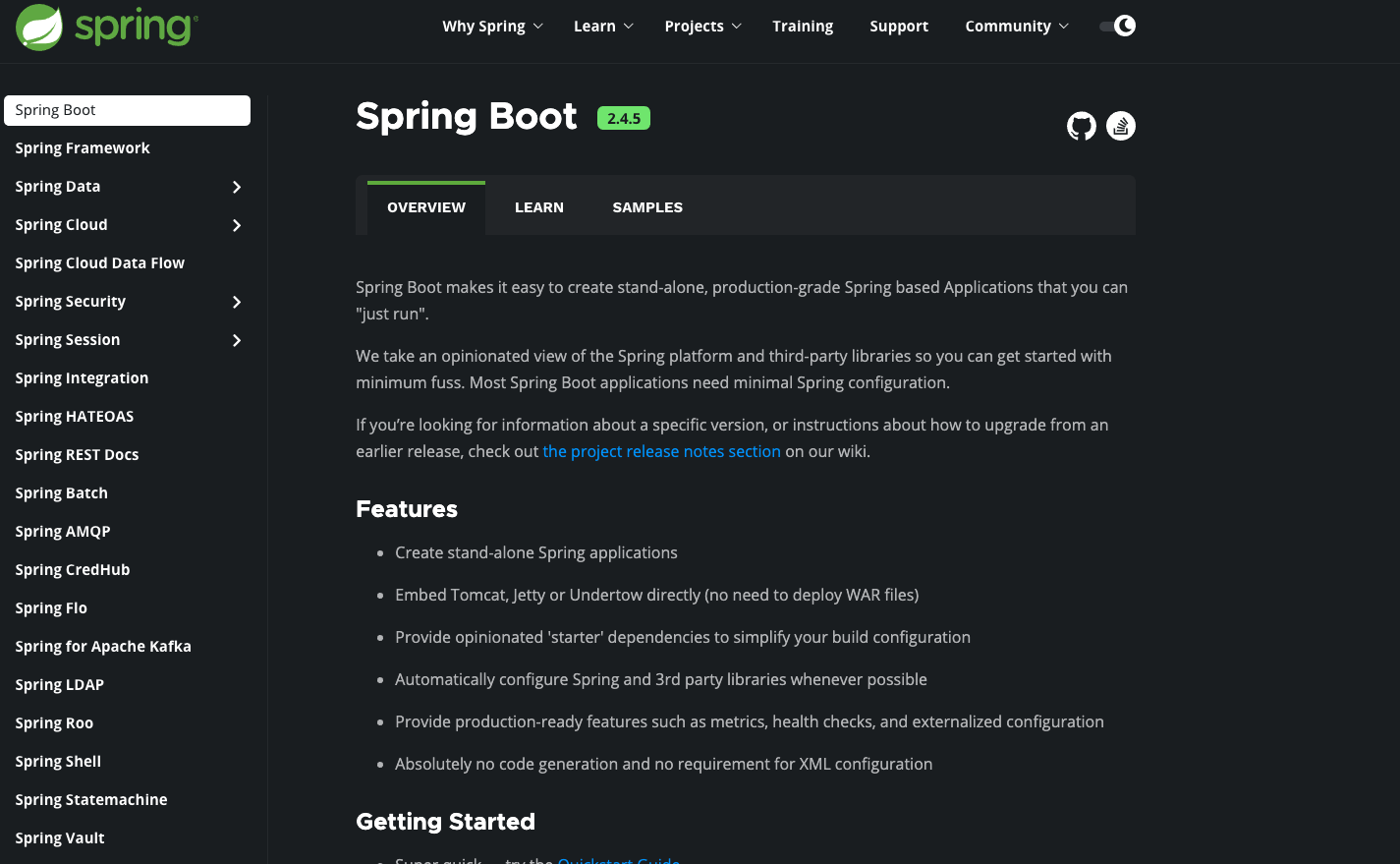Follow the project release notes section link

point(662,451)
